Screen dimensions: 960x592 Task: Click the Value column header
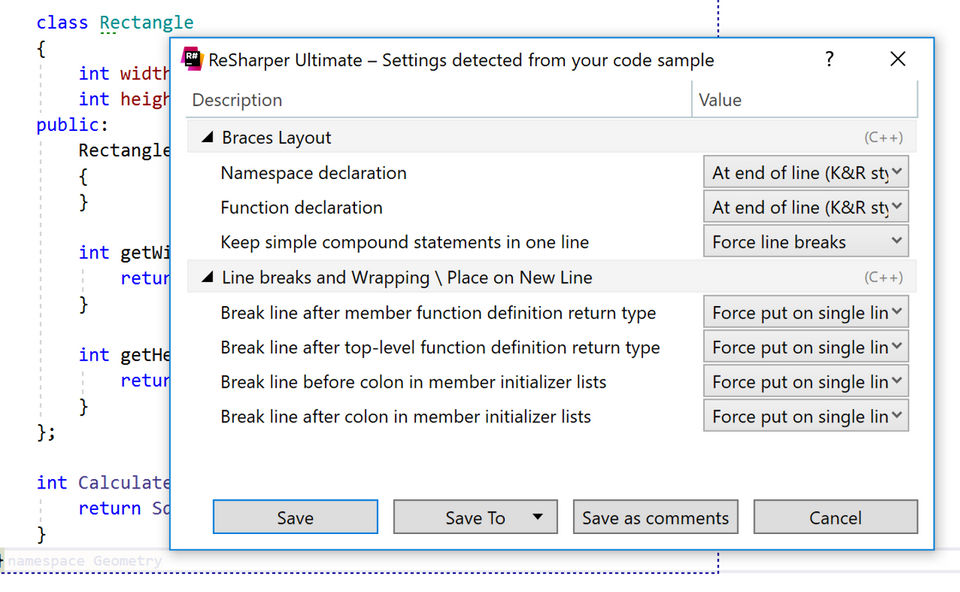tap(720, 100)
